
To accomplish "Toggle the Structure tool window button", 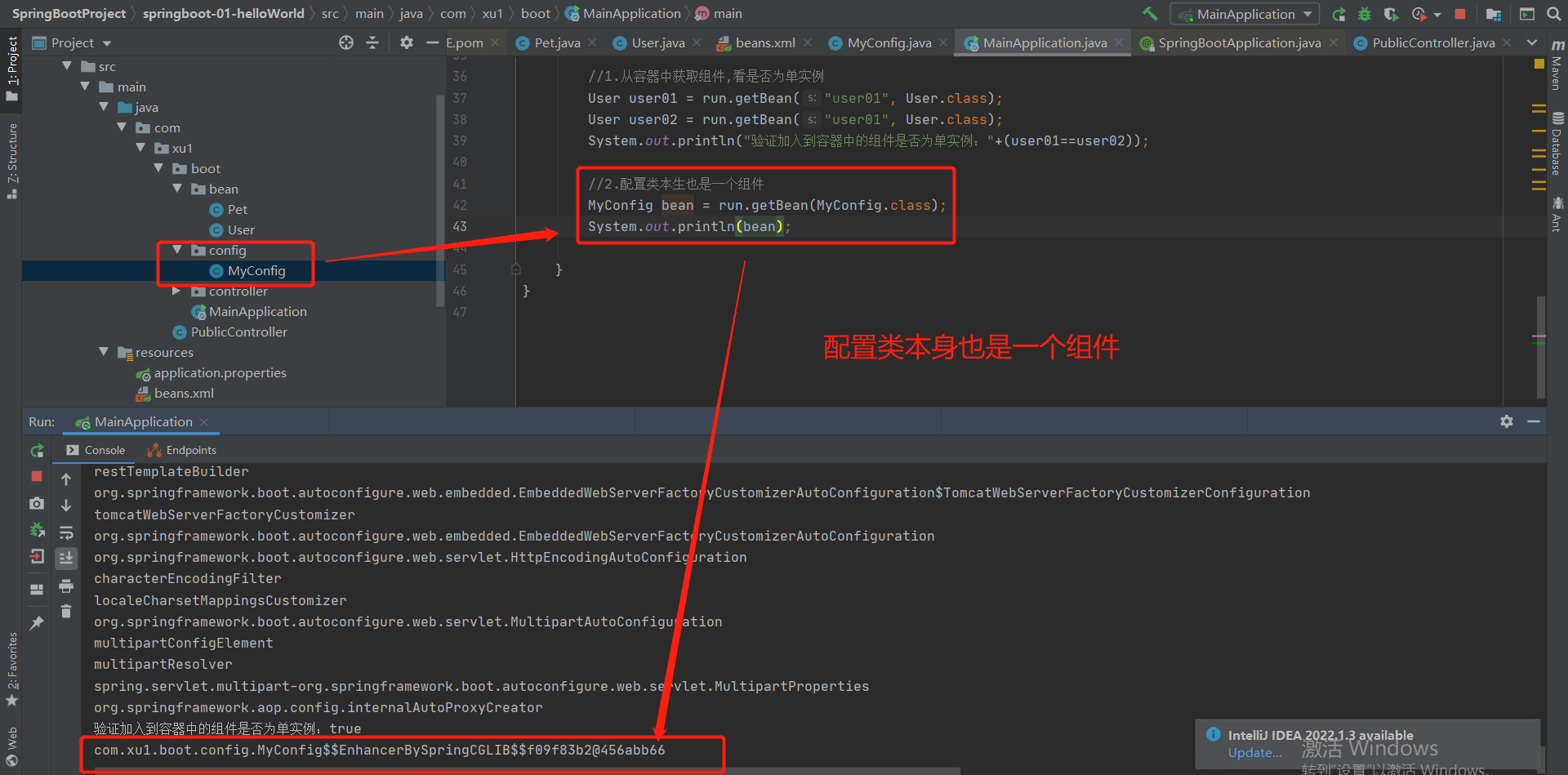I will pyautogui.click(x=11, y=161).
